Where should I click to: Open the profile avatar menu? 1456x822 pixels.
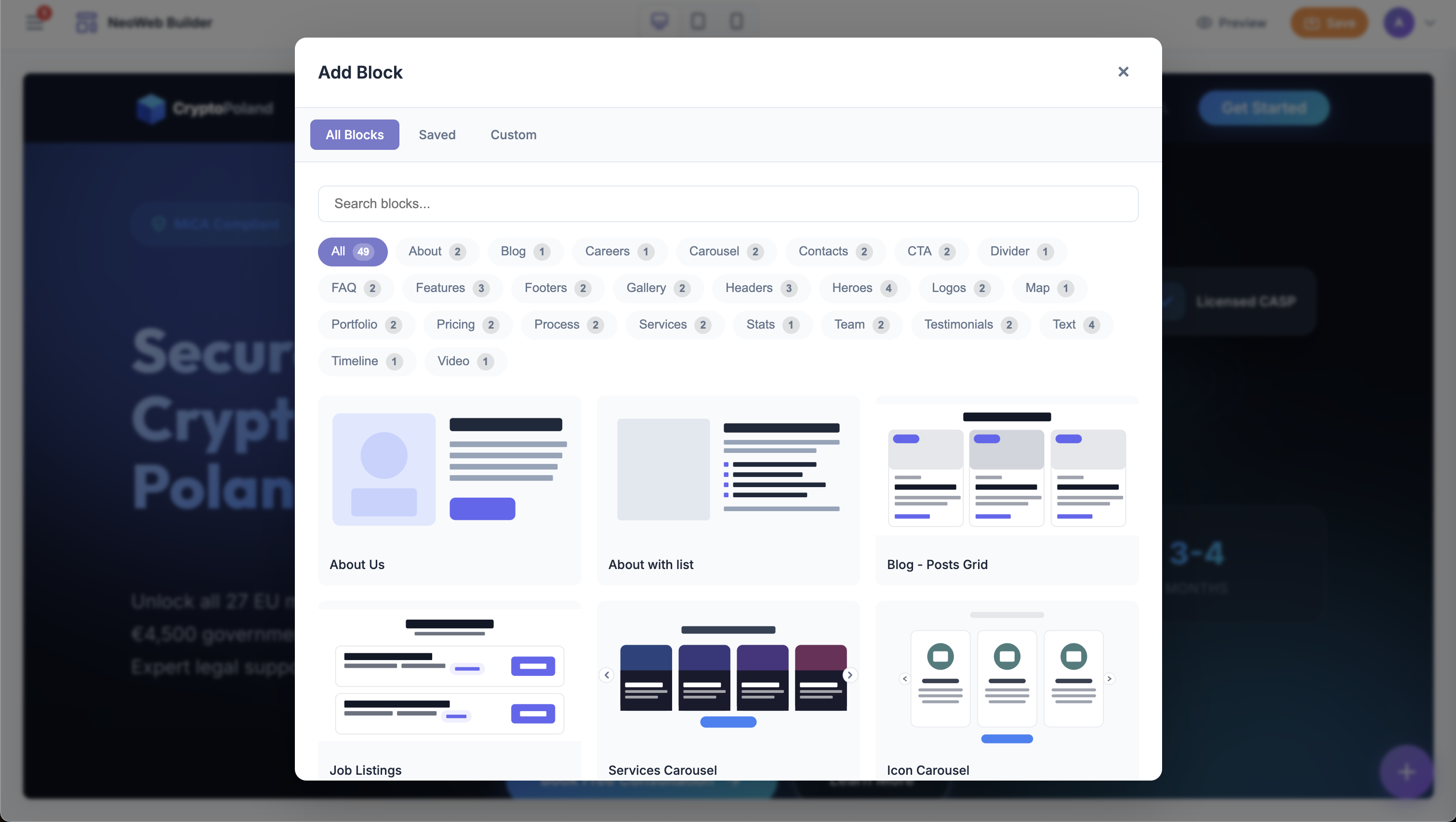(x=1399, y=23)
